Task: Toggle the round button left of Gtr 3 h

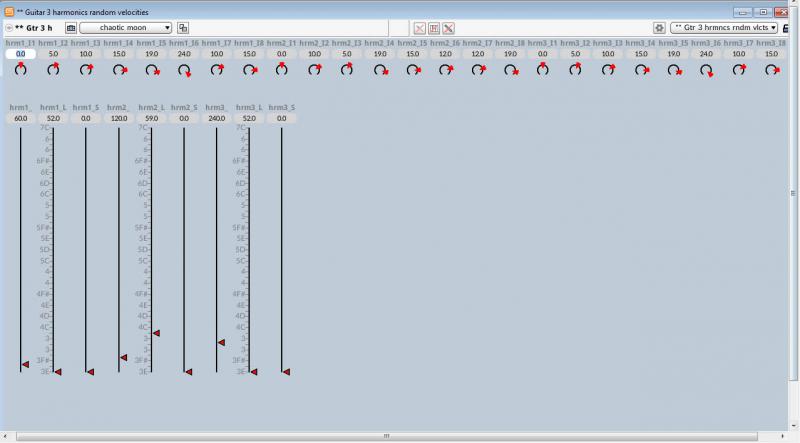Action: point(9,28)
